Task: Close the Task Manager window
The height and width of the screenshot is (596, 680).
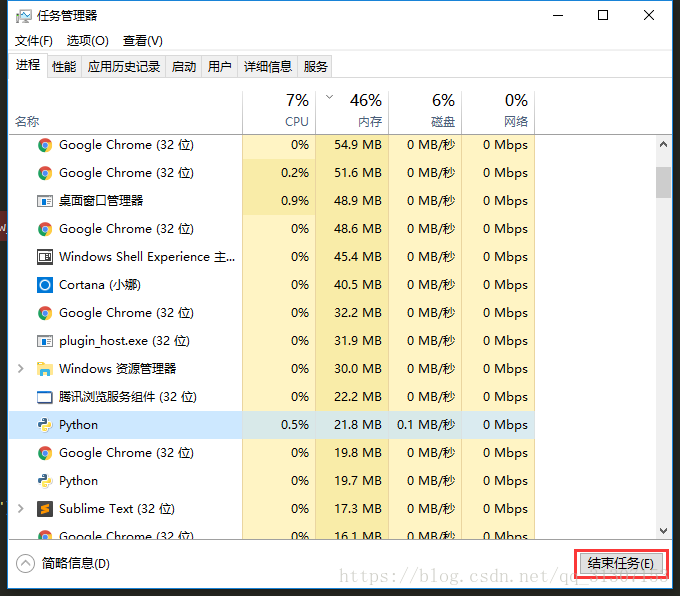Action: 649,16
